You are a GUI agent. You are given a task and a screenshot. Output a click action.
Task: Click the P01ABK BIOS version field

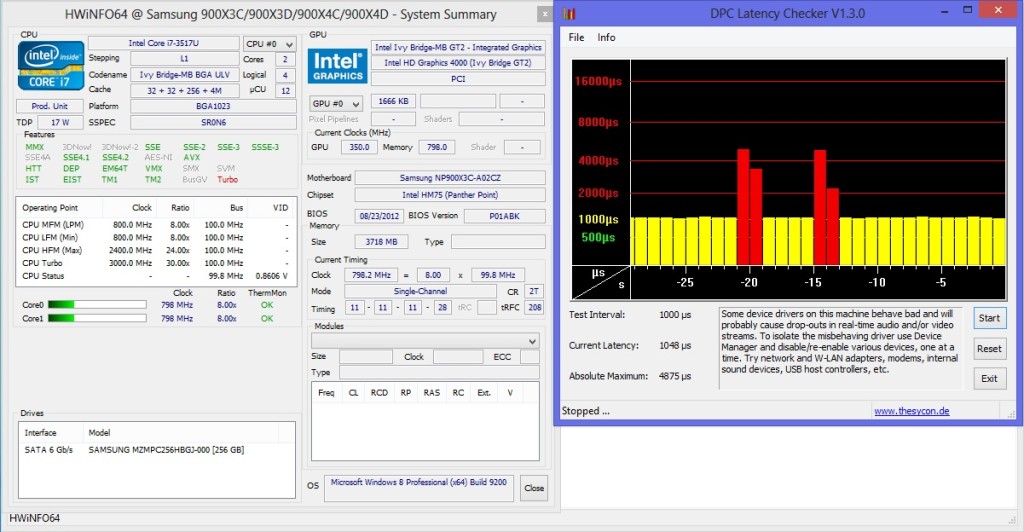504,216
